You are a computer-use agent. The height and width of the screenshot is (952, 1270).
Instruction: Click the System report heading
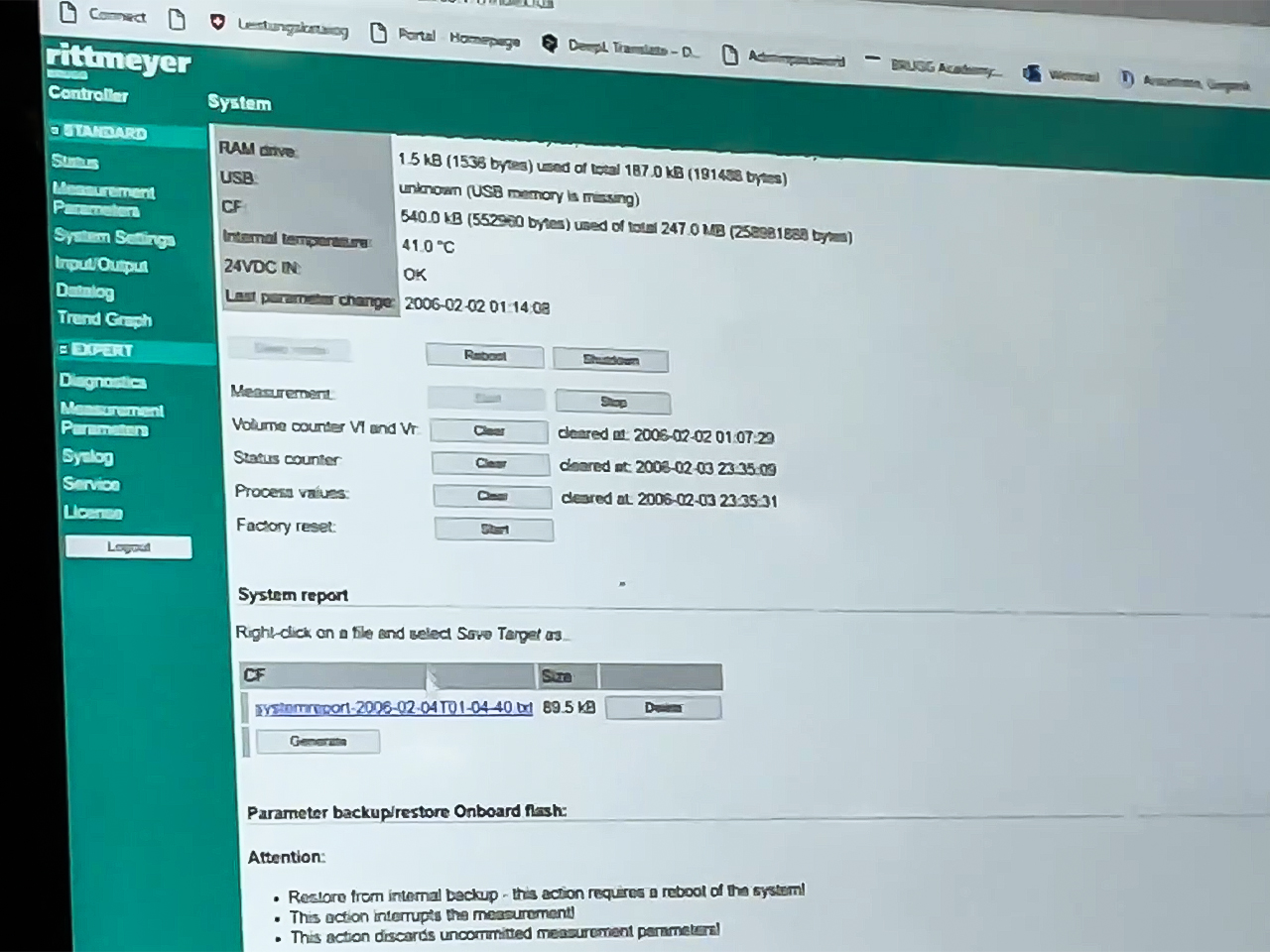point(293,595)
